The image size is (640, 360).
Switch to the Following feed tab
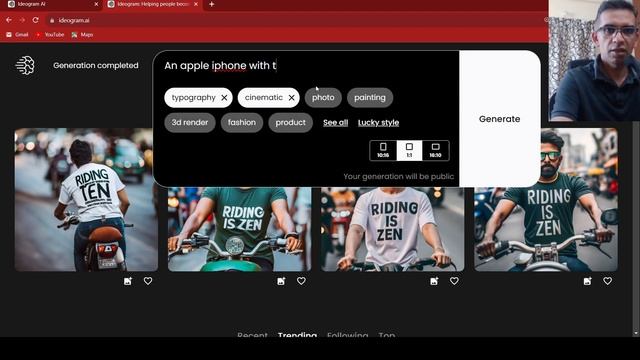click(347, 334)
